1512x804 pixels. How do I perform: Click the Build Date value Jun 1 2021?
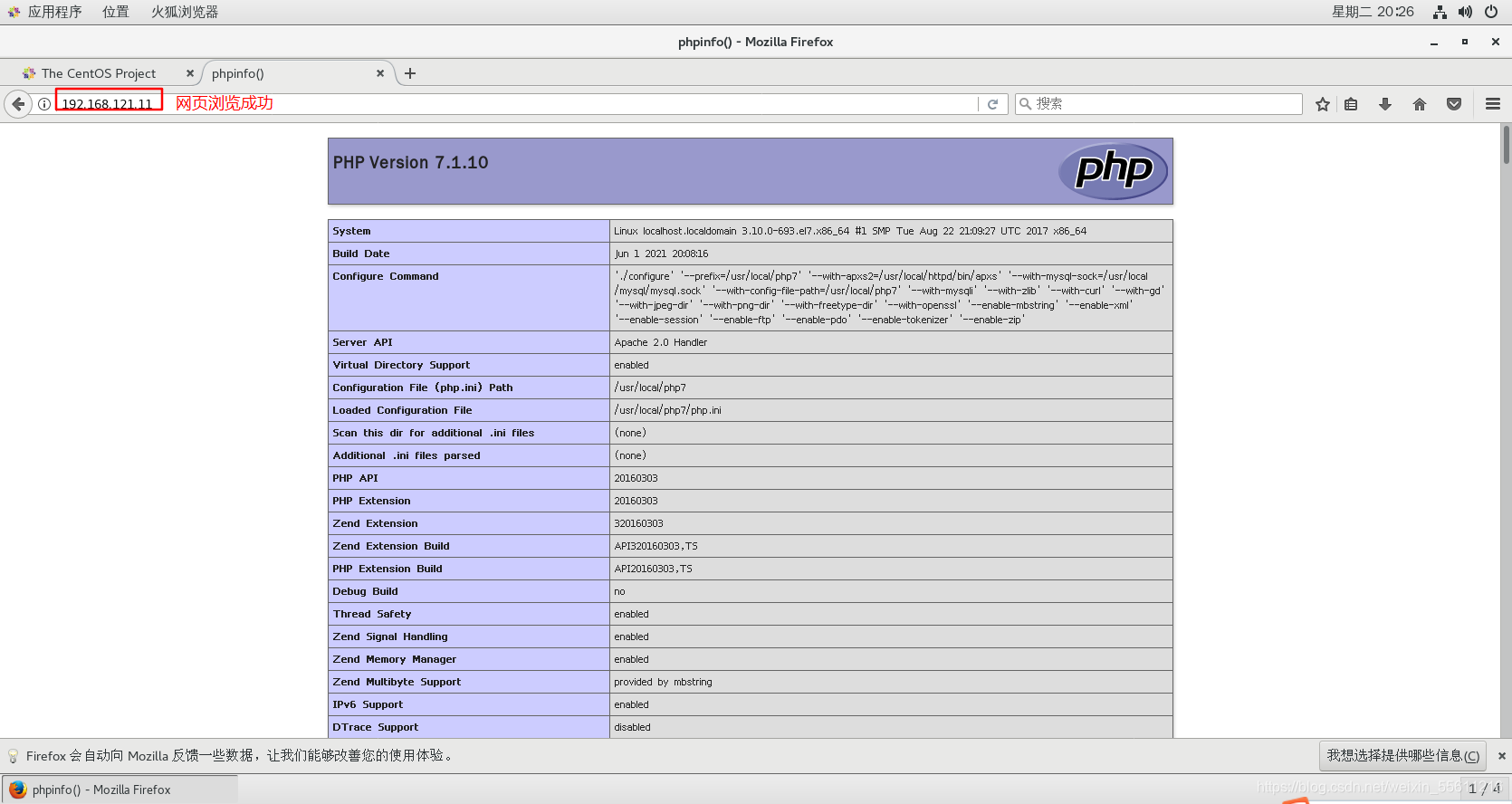[662, 254]
